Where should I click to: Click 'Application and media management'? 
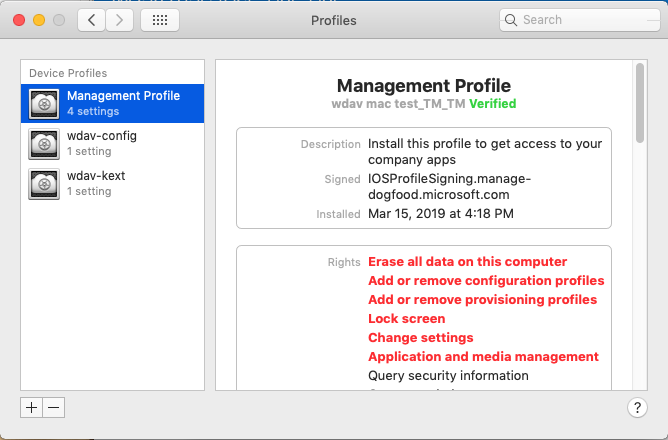483,357
